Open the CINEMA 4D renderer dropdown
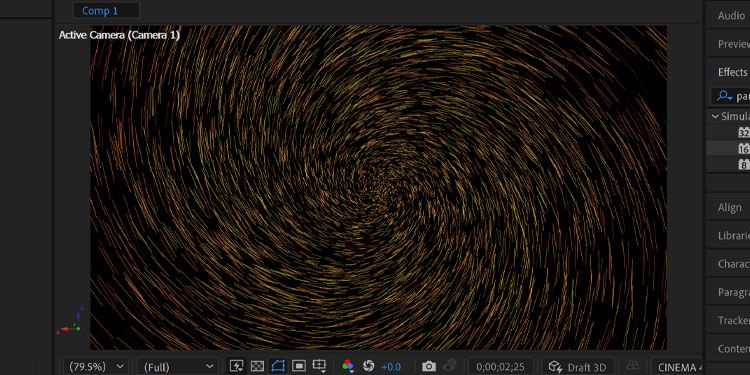750x375 pixels. tap(678, 367)
